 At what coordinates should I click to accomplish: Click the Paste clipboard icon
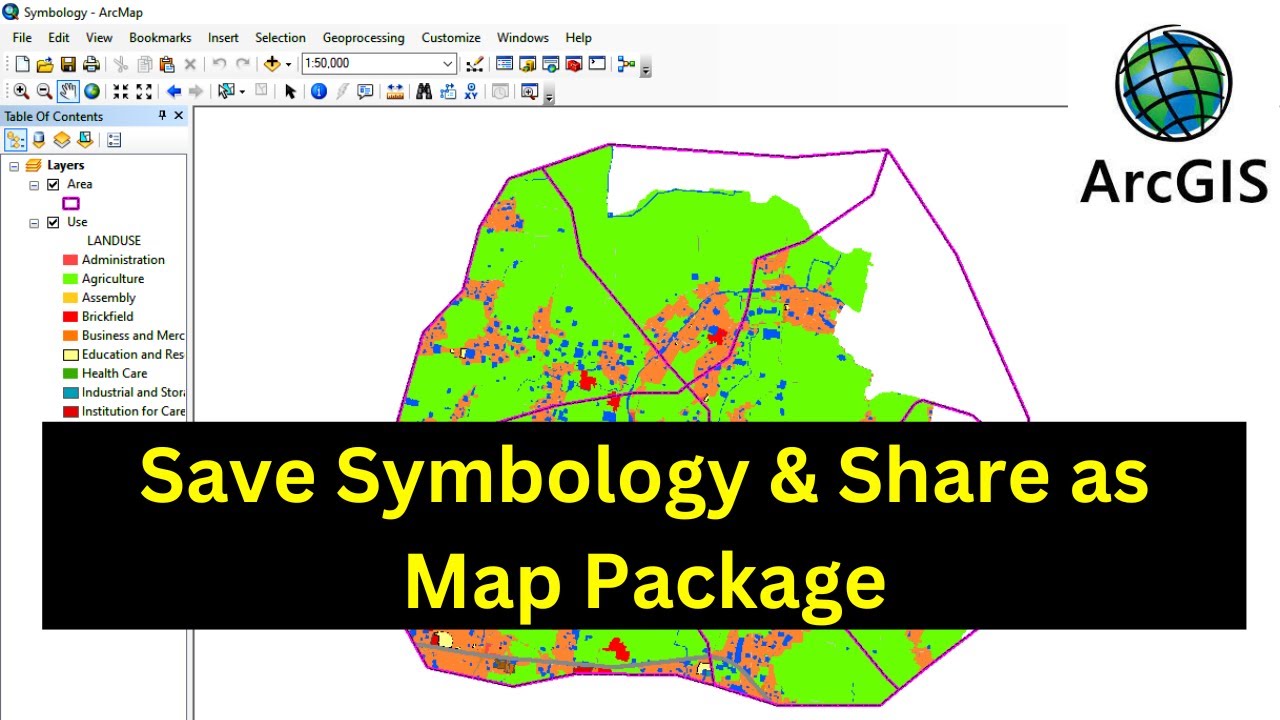pyautogui.click(x=166, y=64)
